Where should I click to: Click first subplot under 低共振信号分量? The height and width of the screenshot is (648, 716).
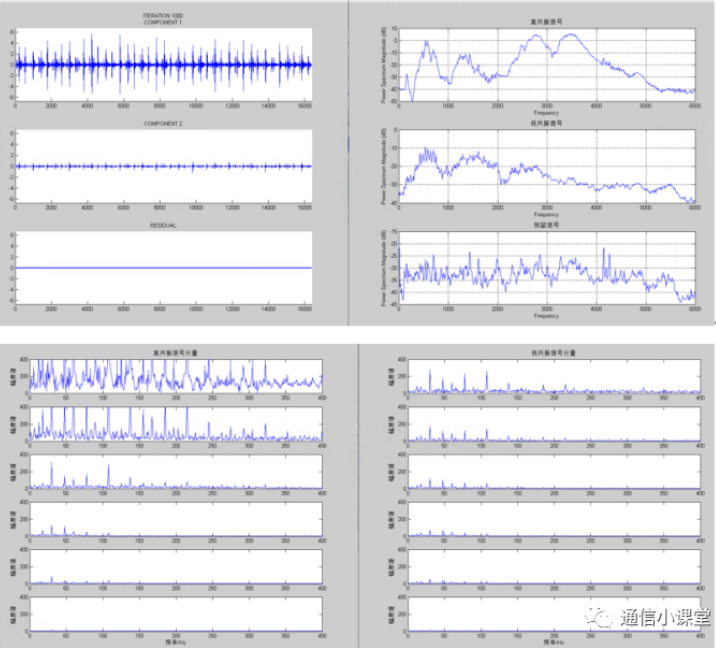click(x=546, y=374)
